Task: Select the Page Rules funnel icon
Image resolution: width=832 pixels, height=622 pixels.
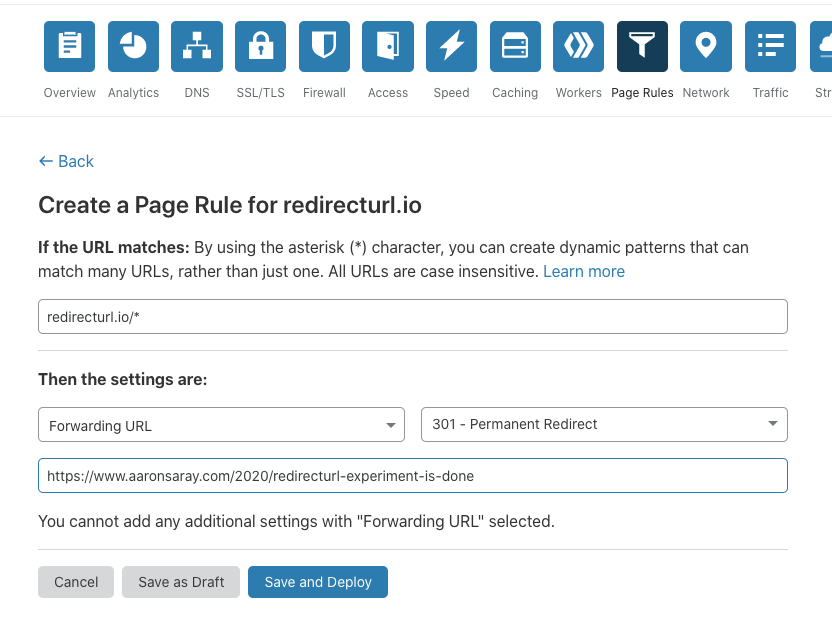Action: click(x=642, y=46)
